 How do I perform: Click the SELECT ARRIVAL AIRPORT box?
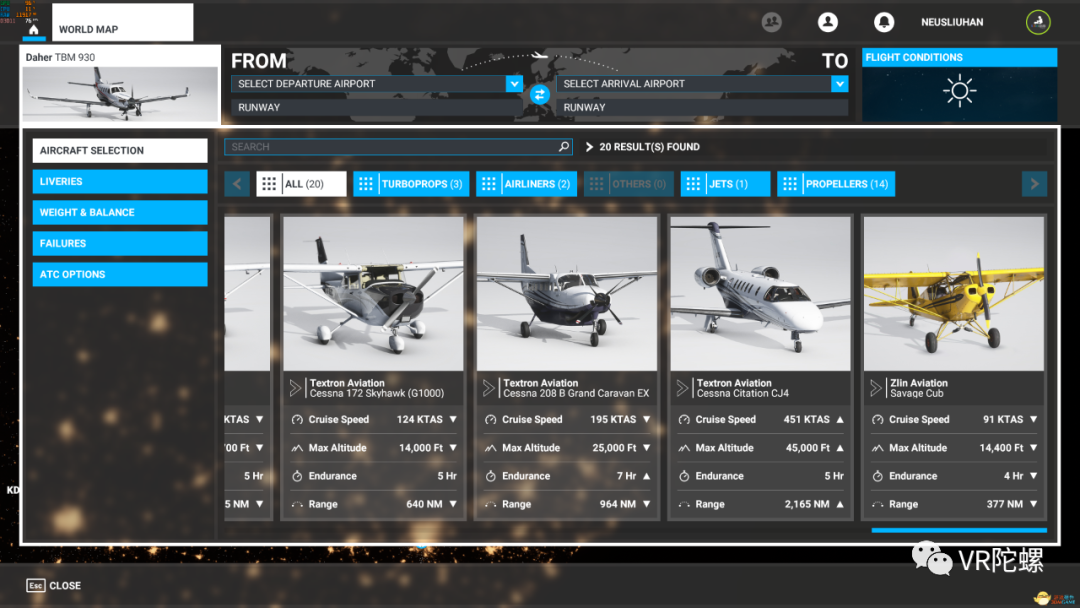click(702, 83)
